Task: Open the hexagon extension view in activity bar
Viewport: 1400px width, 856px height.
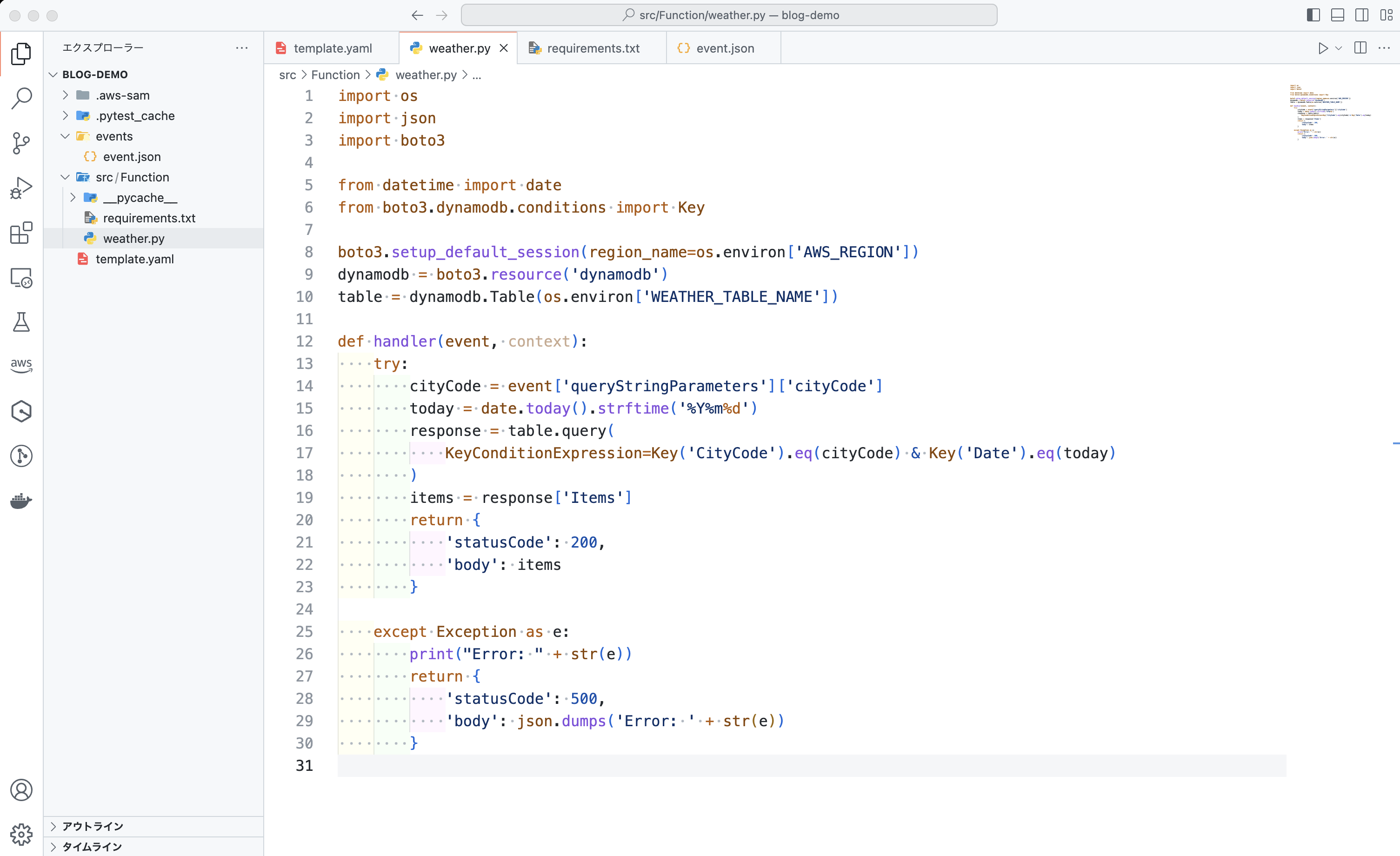Action: (21, 411)
